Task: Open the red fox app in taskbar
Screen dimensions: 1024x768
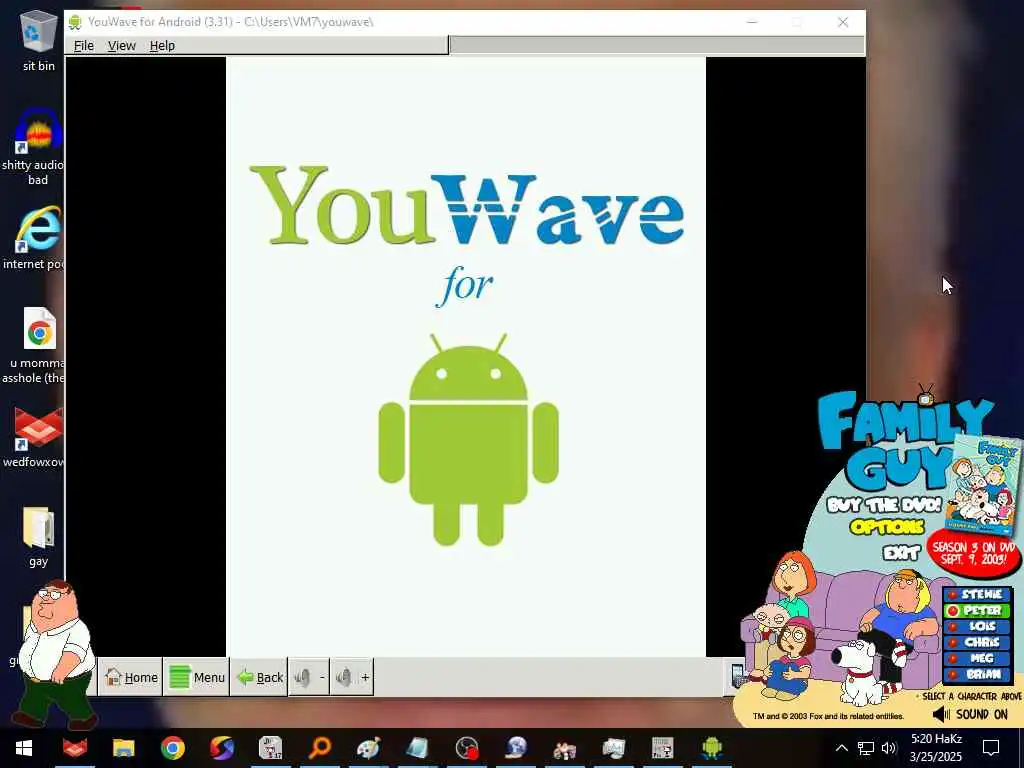Action: click(74, 748)
